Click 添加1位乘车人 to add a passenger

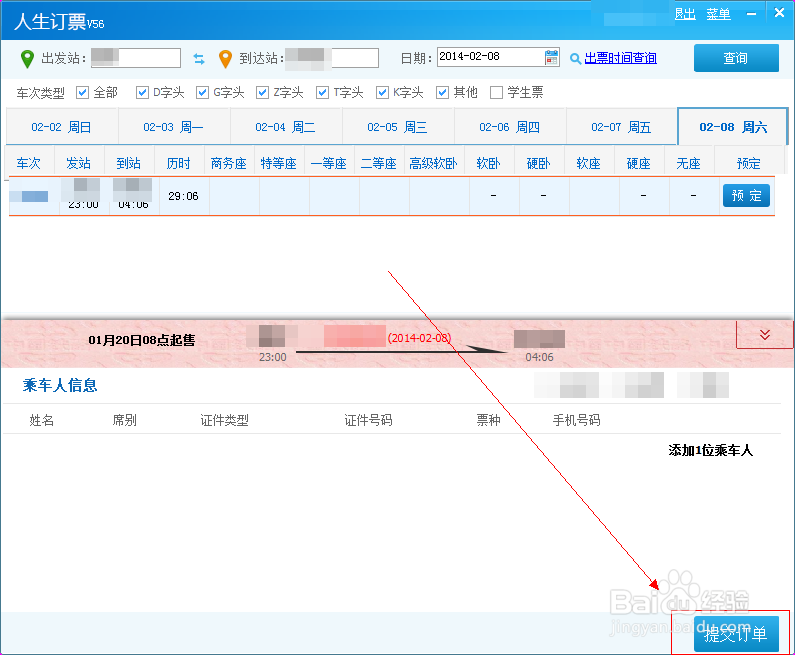tap(710, 450)
